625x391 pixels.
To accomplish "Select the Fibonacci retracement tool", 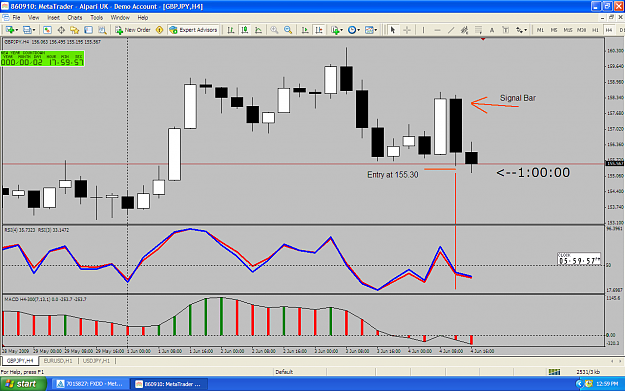I will (x=478, y=30).
